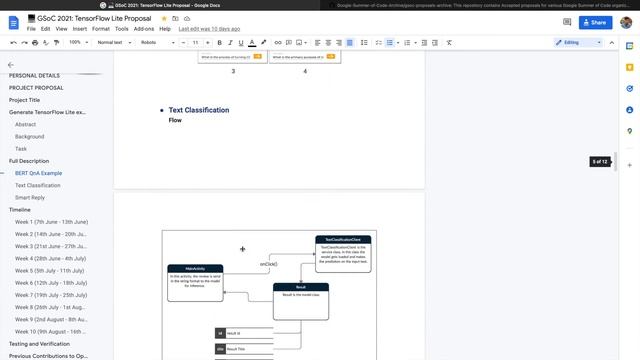Click the Docs home icon
640x360 pixels.
pos(13,23)
